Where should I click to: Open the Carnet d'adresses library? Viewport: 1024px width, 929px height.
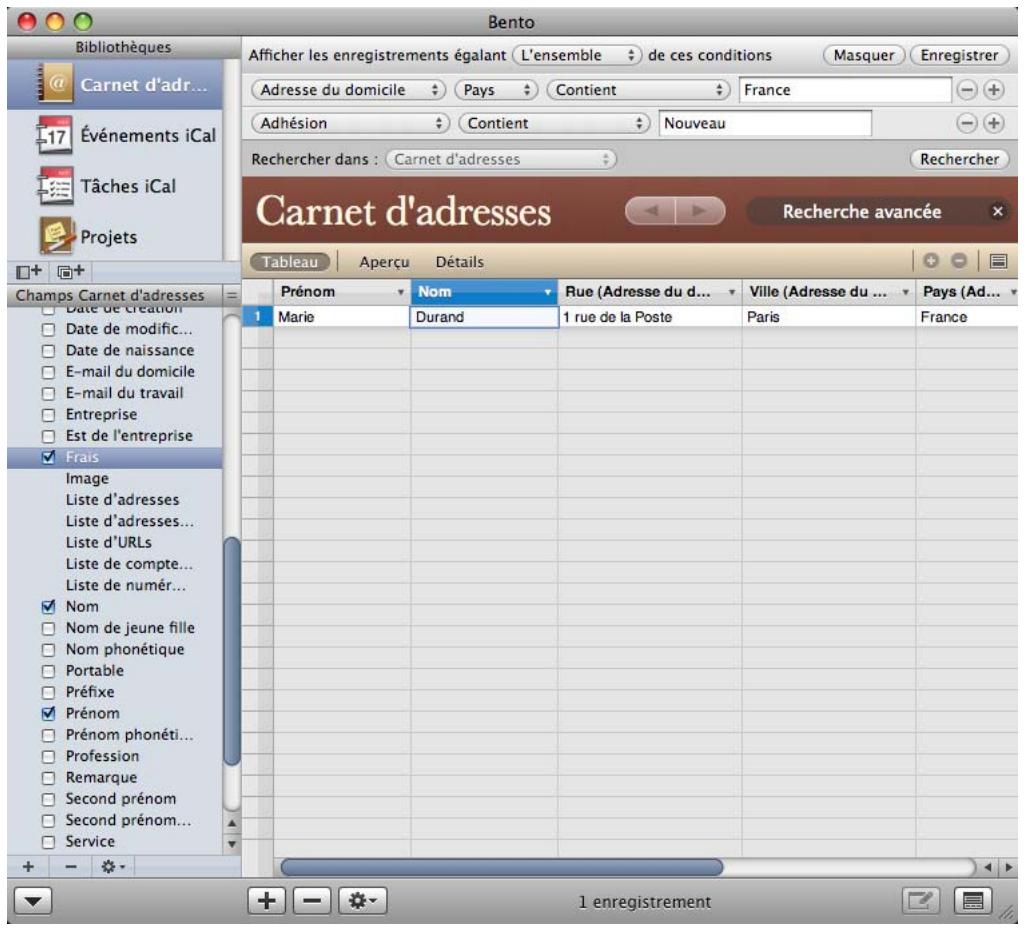pyautogui.click(x=115, y=85)
